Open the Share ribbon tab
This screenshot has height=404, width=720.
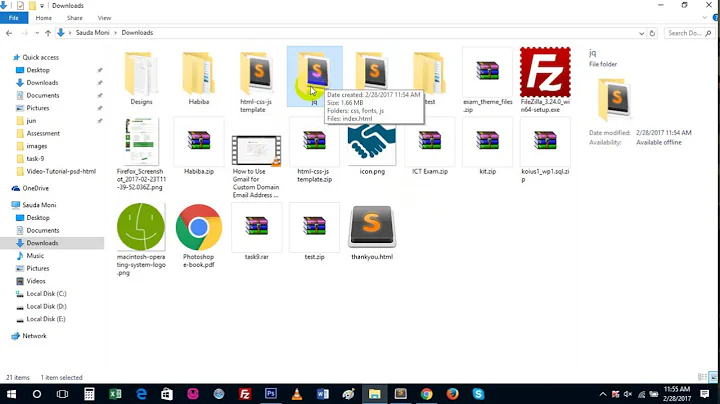[x=74, y=18]
